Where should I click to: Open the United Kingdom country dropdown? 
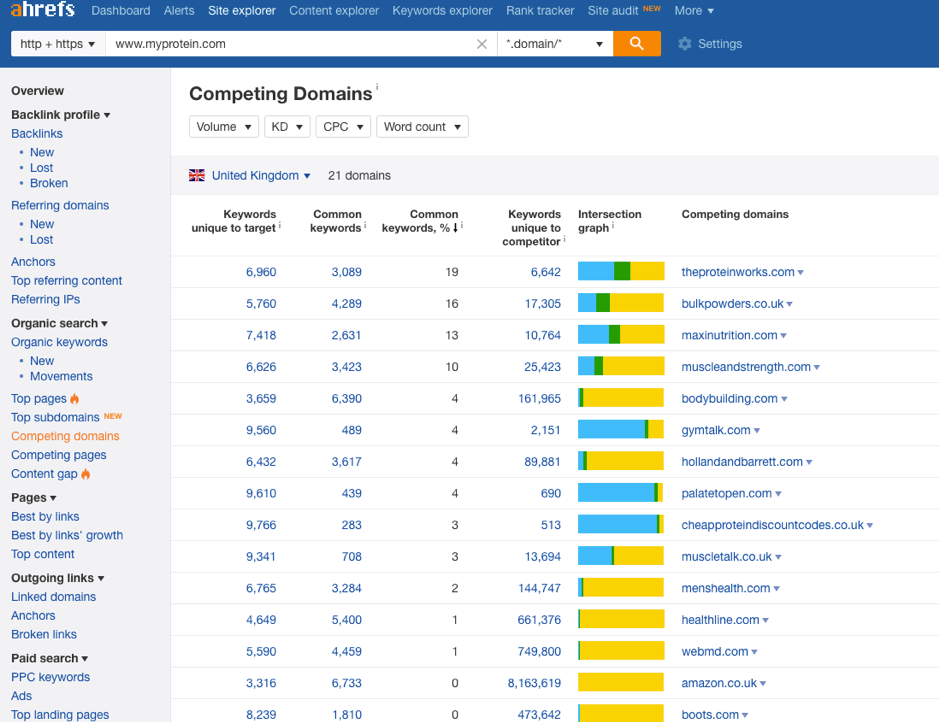tap(261, 175)
